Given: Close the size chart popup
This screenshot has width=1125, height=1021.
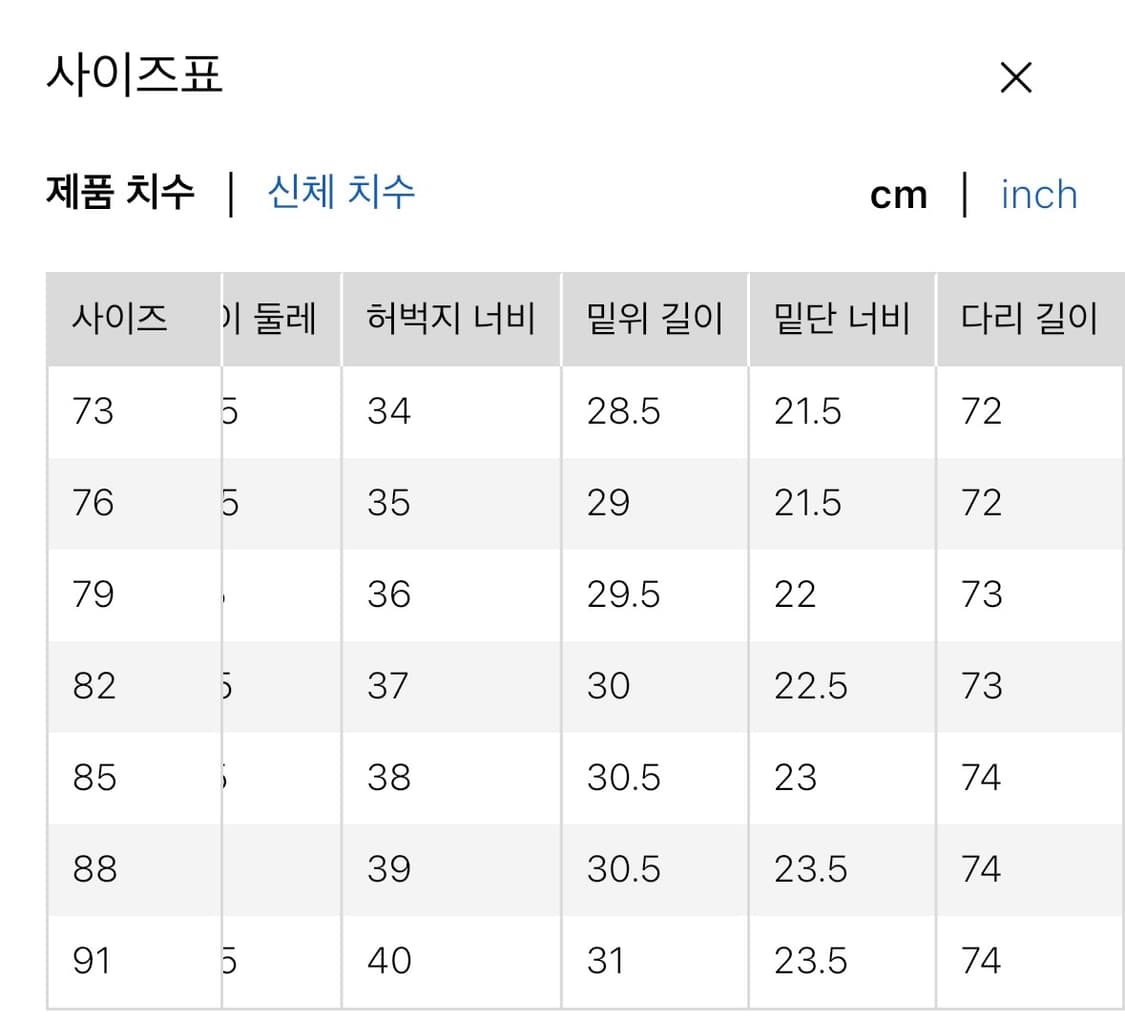Looking at the screenshot, I should [1016, 77].
